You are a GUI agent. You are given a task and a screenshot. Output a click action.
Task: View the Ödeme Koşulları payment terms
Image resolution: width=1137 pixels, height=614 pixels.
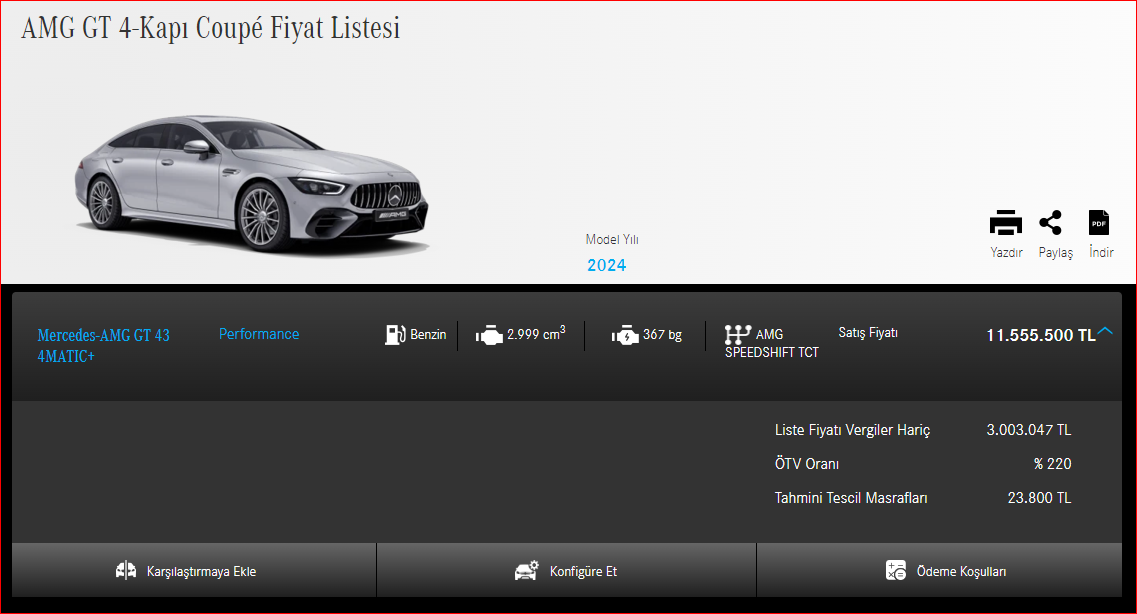click(x=939, y=571)
